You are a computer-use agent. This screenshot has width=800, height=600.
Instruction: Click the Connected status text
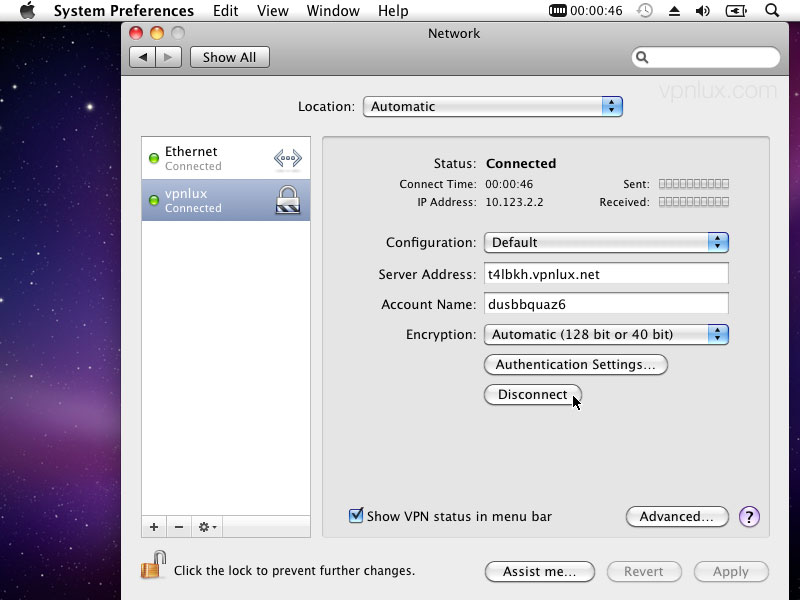pyautogui.click(x=521, y=163)
